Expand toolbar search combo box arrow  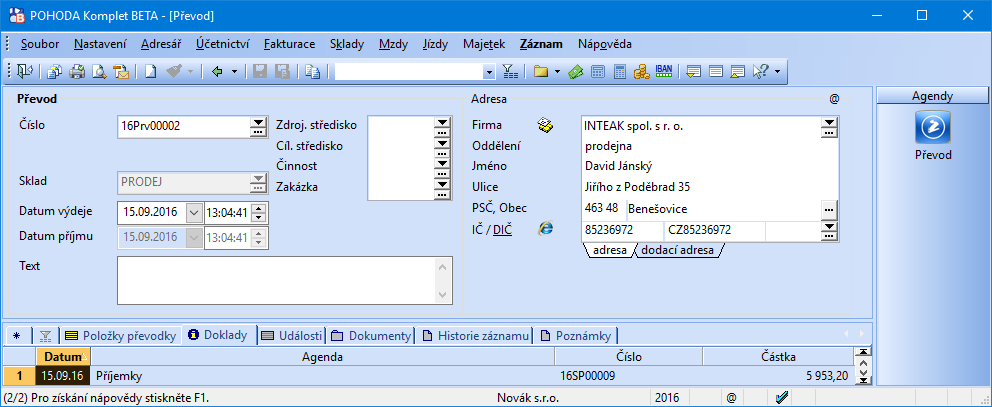[x=489, y=72]
